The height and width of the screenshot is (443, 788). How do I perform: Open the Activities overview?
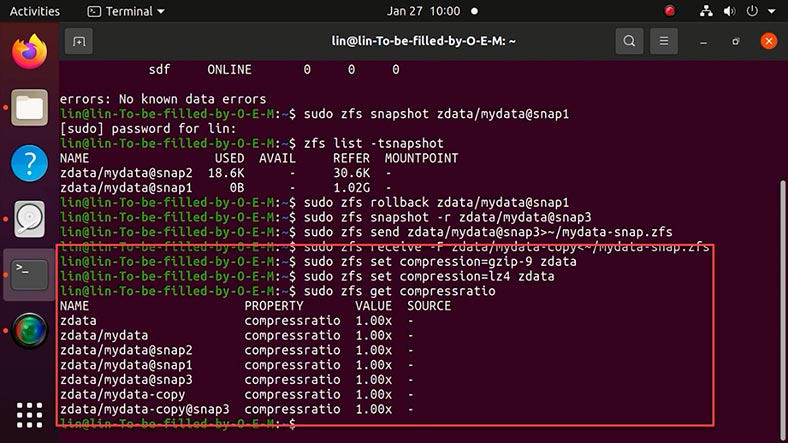pyautogui.click(x=35, y=11)
